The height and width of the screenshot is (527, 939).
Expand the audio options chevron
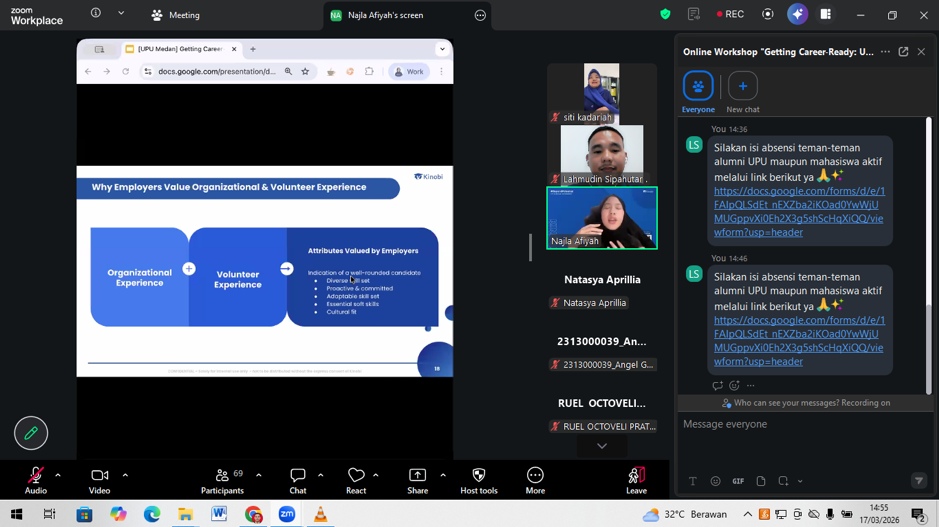(58, 475)
